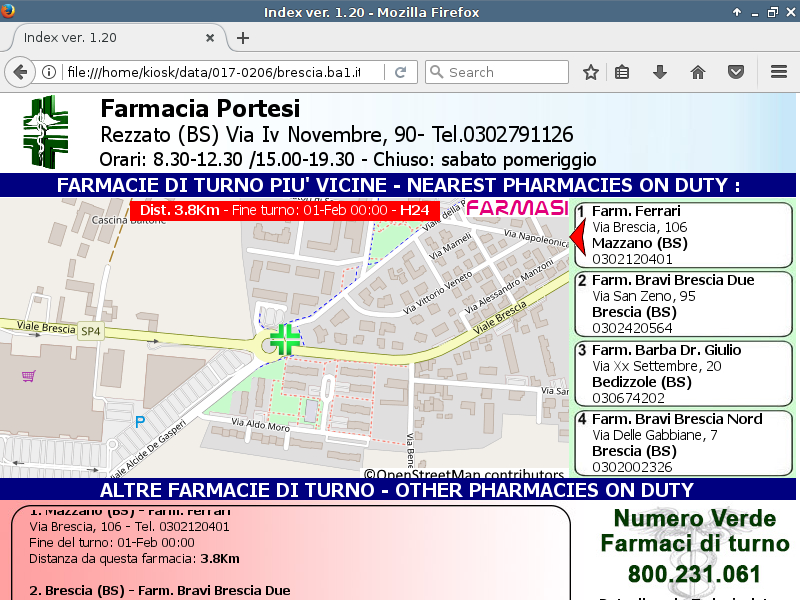Screen dimensions: 800x600
Task: Open the Firefox hamburger menu
Action: (779, 72)
